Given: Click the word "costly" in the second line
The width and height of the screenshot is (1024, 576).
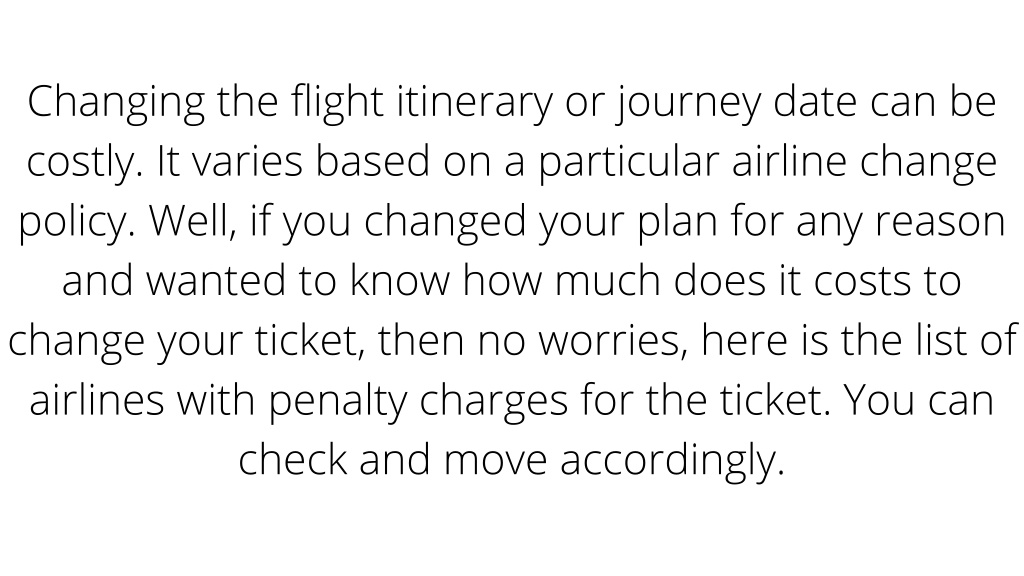Looking at the screenshot, I should 84,163.
